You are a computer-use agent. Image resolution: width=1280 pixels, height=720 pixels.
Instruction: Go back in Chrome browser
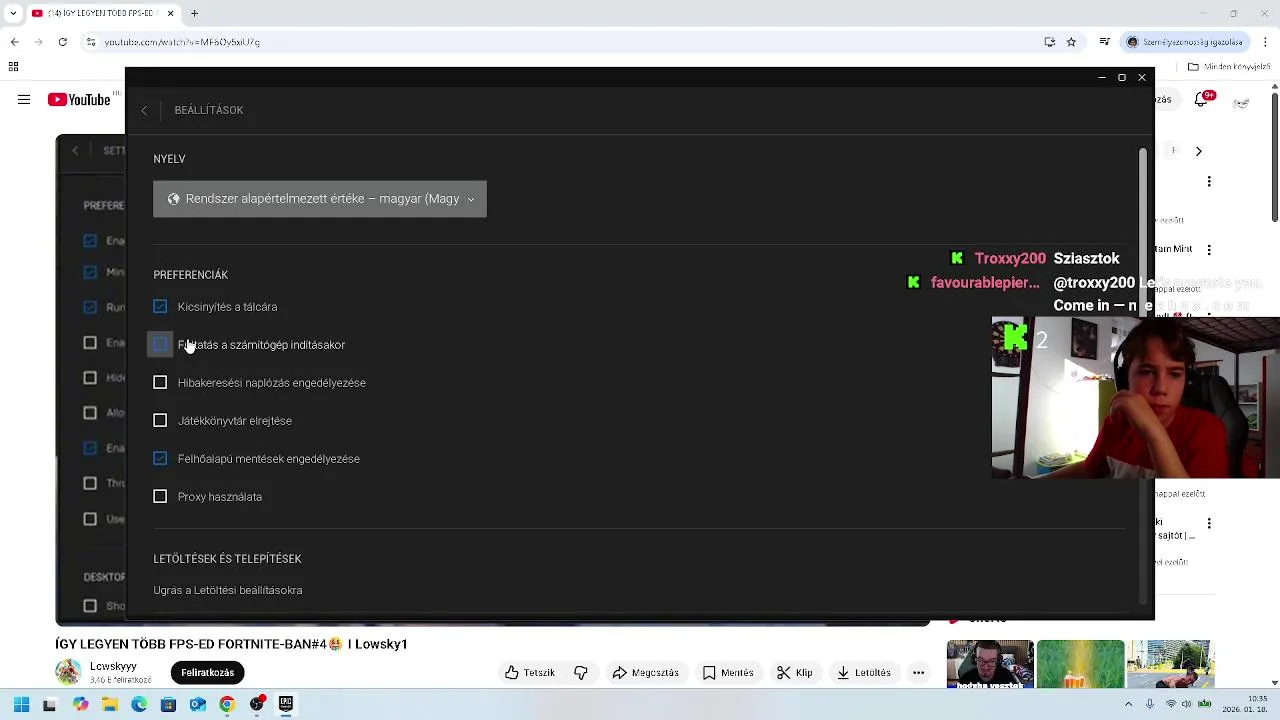click(14, 42)
